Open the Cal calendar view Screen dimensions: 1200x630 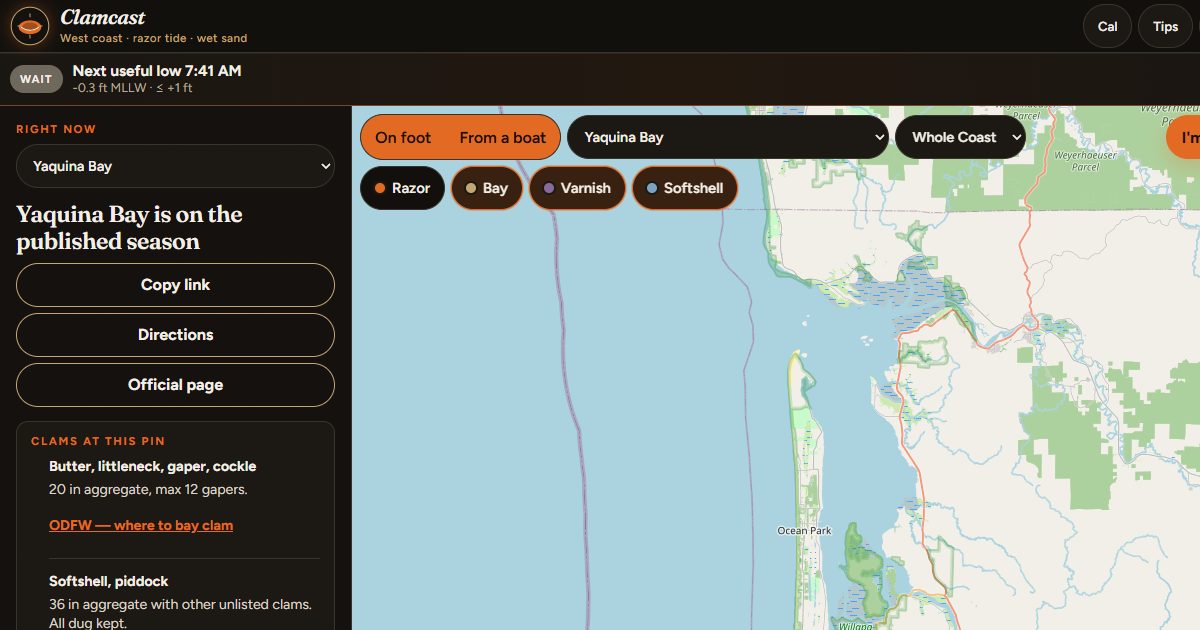pos(1107,27)
